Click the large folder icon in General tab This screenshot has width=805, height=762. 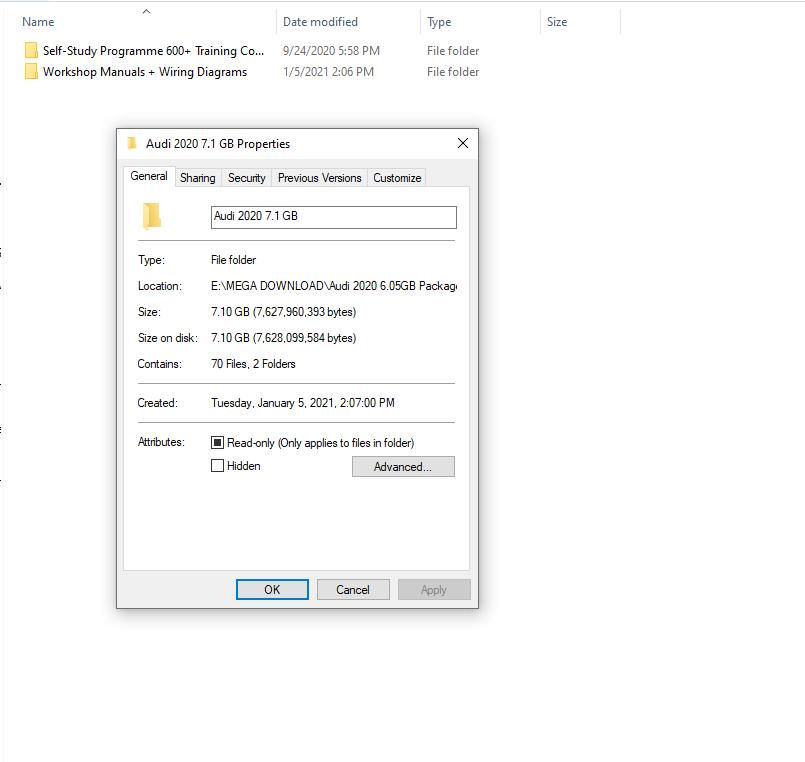point(152,216)
